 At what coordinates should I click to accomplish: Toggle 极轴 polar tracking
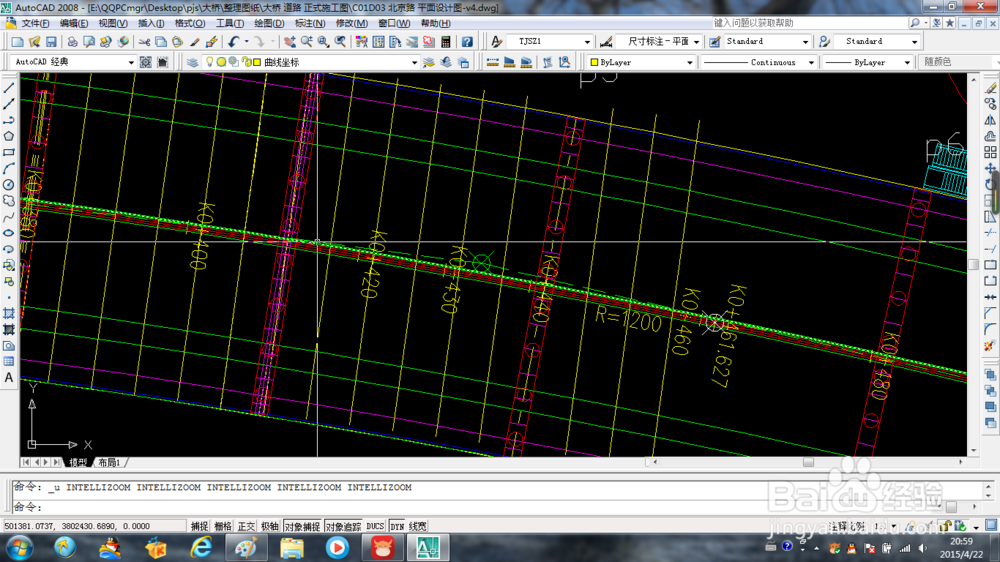270,526
